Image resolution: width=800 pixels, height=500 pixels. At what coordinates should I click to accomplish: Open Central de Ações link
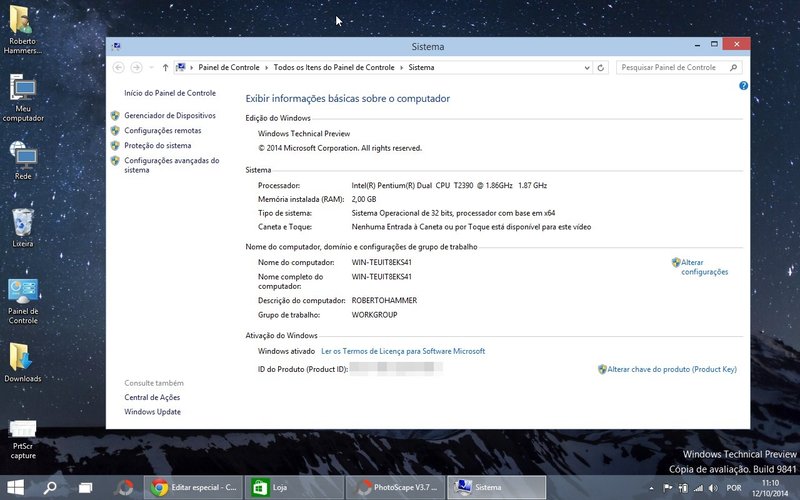[x=152, y=397]
